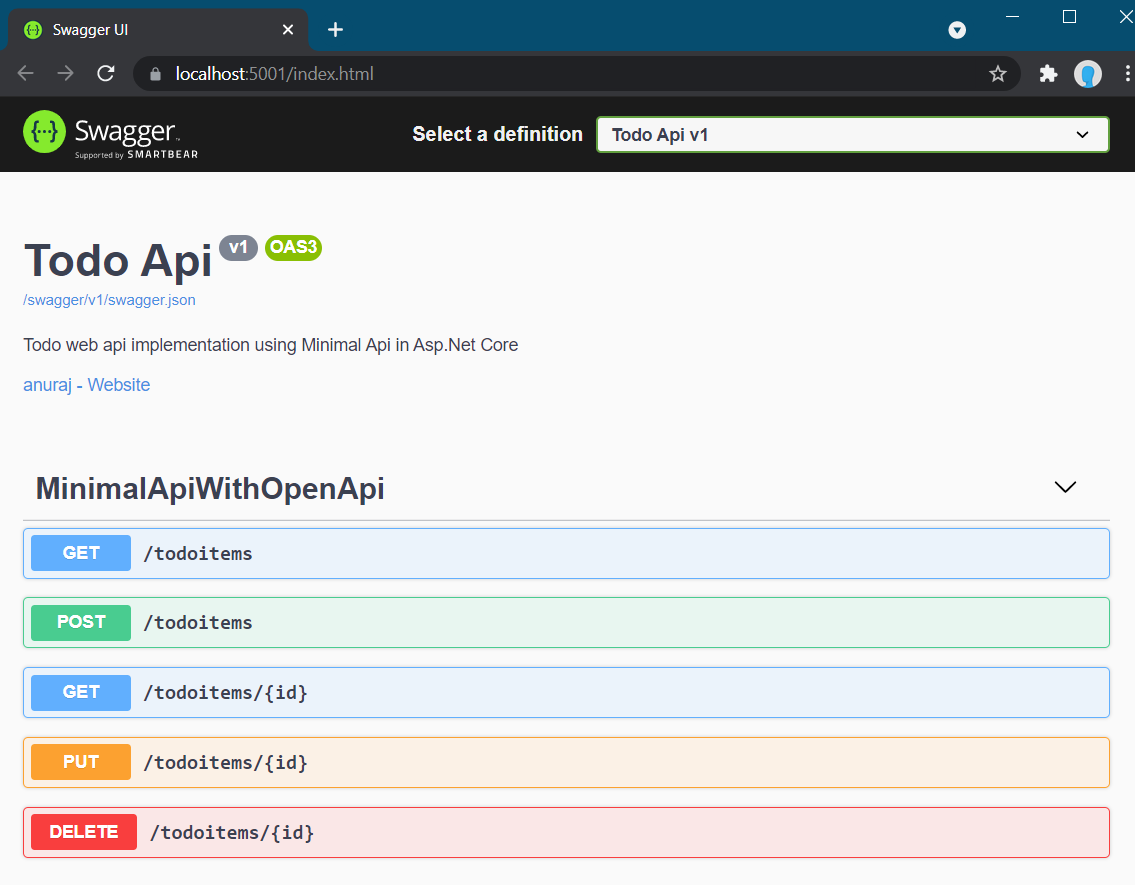Viewport: 1135px width, 885px height.
Task: Click the Select a definition label
Action: point(497,134)
